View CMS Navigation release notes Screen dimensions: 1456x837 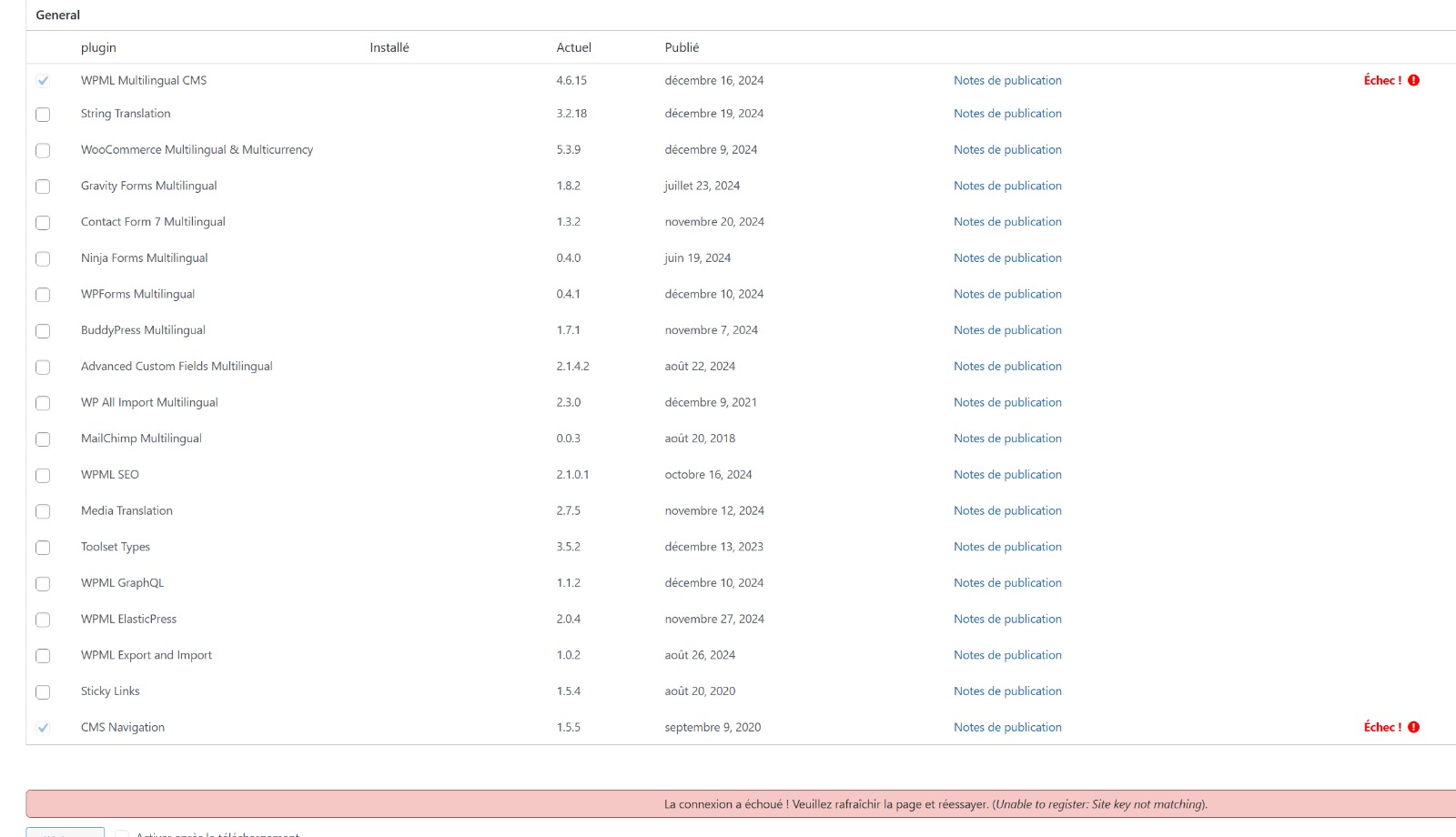pos(1007,727)
